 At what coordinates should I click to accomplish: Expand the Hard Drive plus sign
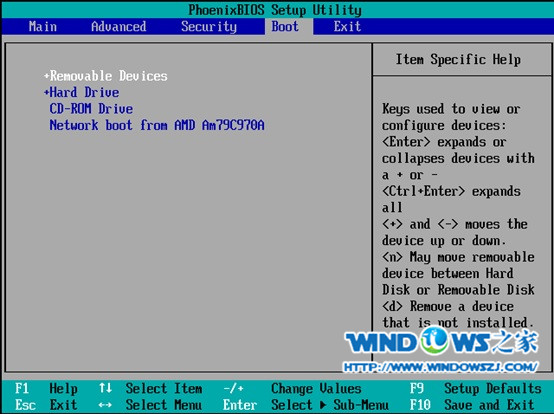(46, 93)
